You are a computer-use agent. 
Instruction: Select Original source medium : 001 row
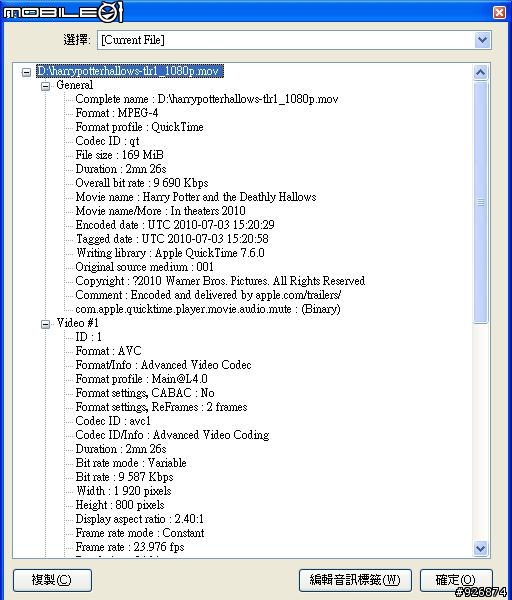coord(144,267)
